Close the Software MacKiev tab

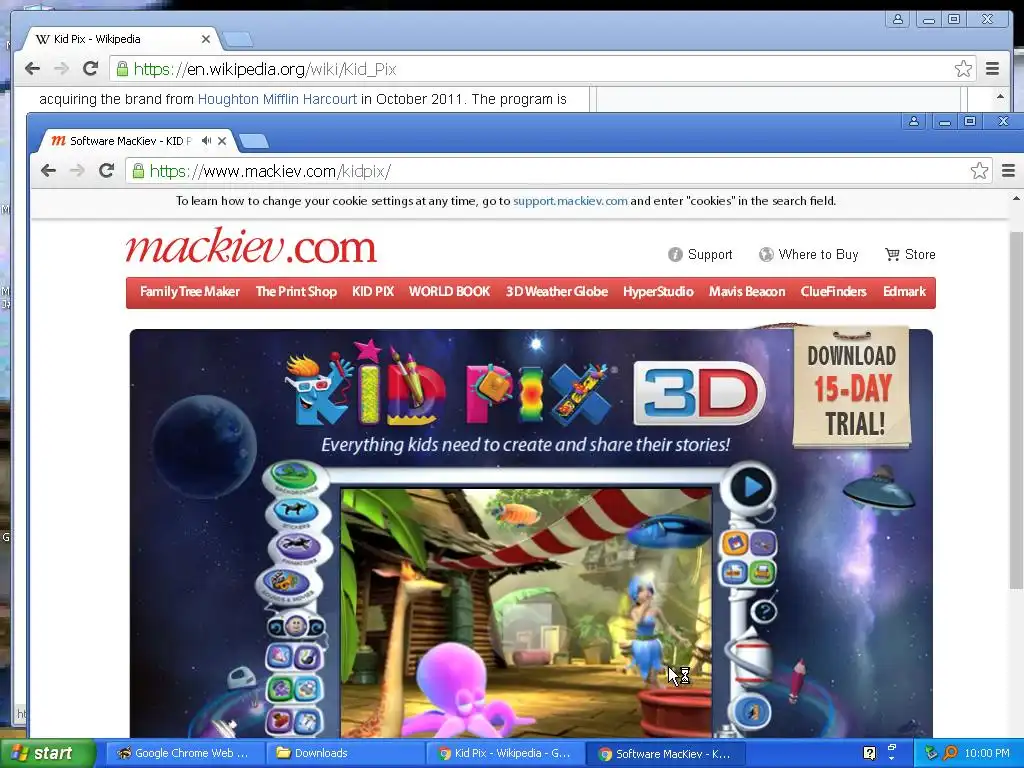222,140
